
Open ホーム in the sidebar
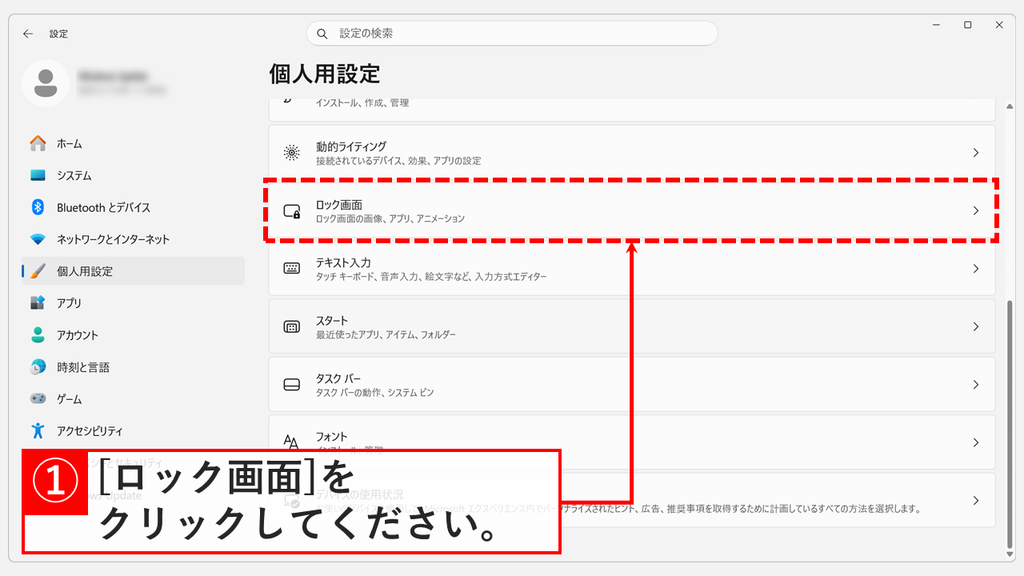click(133, 144)
